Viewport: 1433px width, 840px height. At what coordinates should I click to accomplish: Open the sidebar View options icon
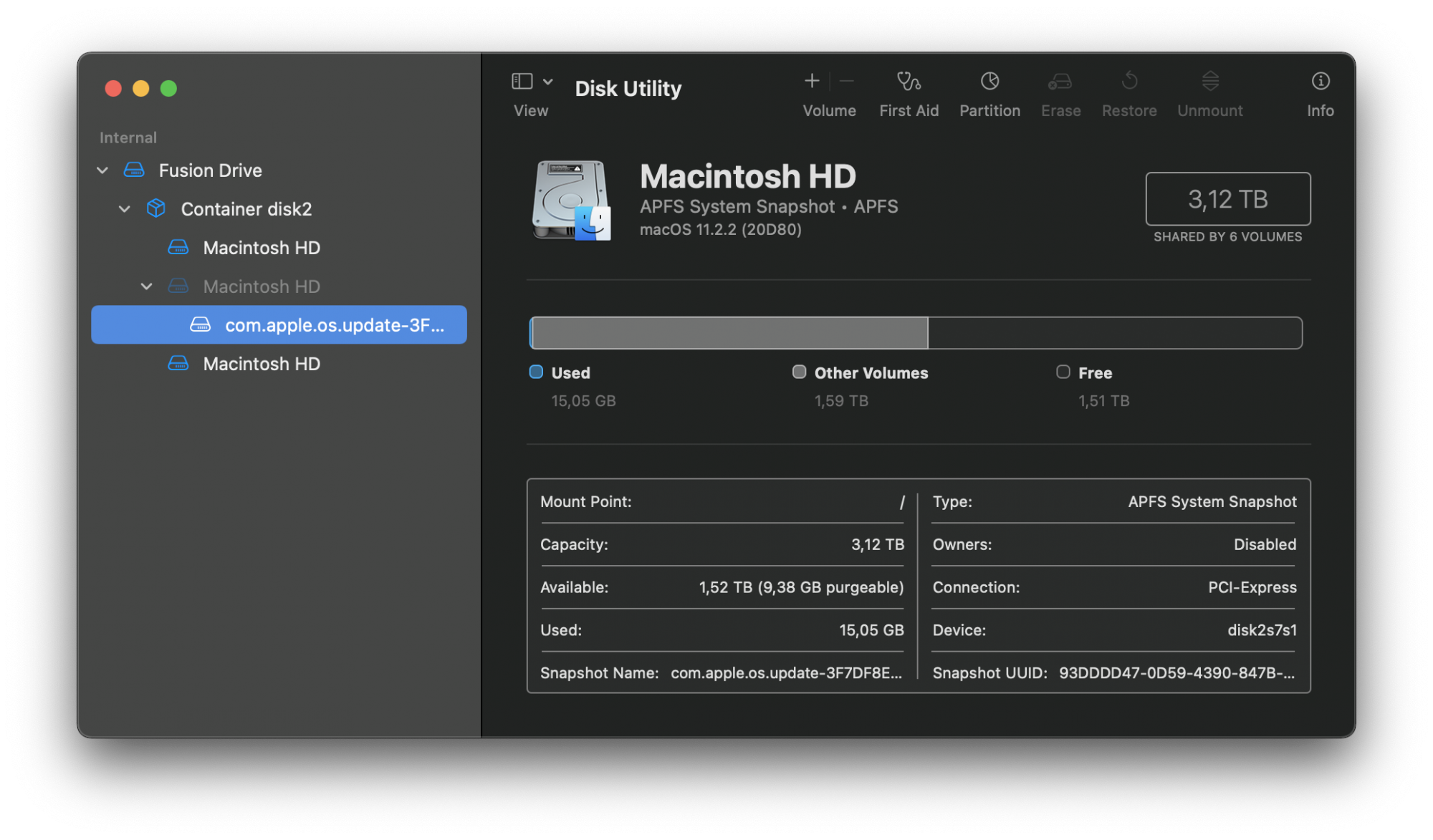[522, 81]
